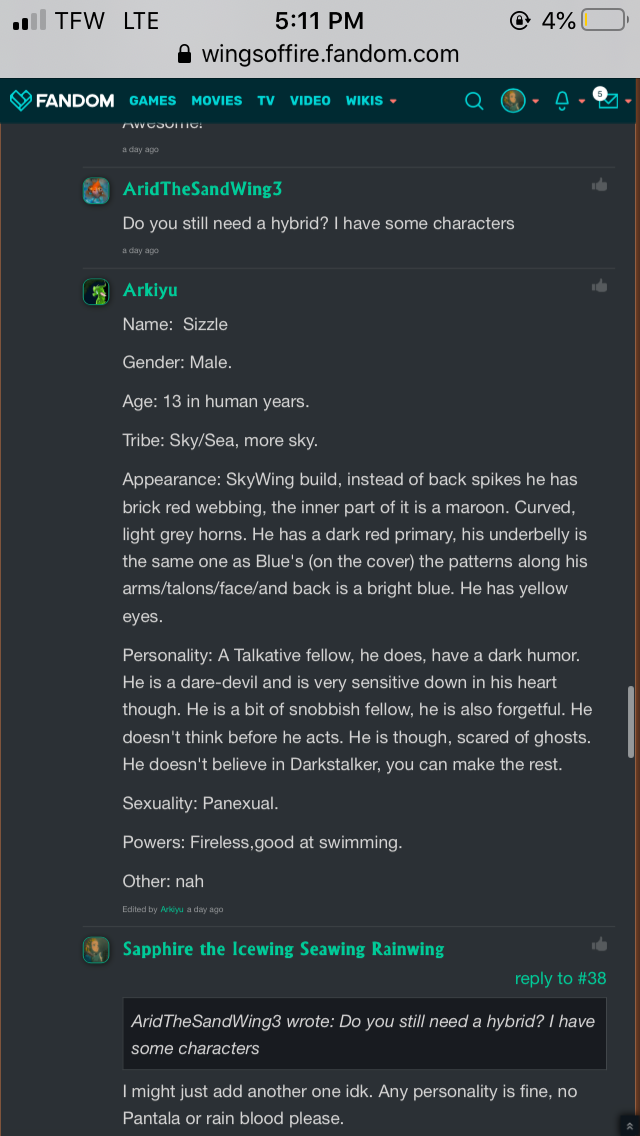Expand the WIKIS dropdown
This screenshot has width=640, height=1136.
point(371,101)
